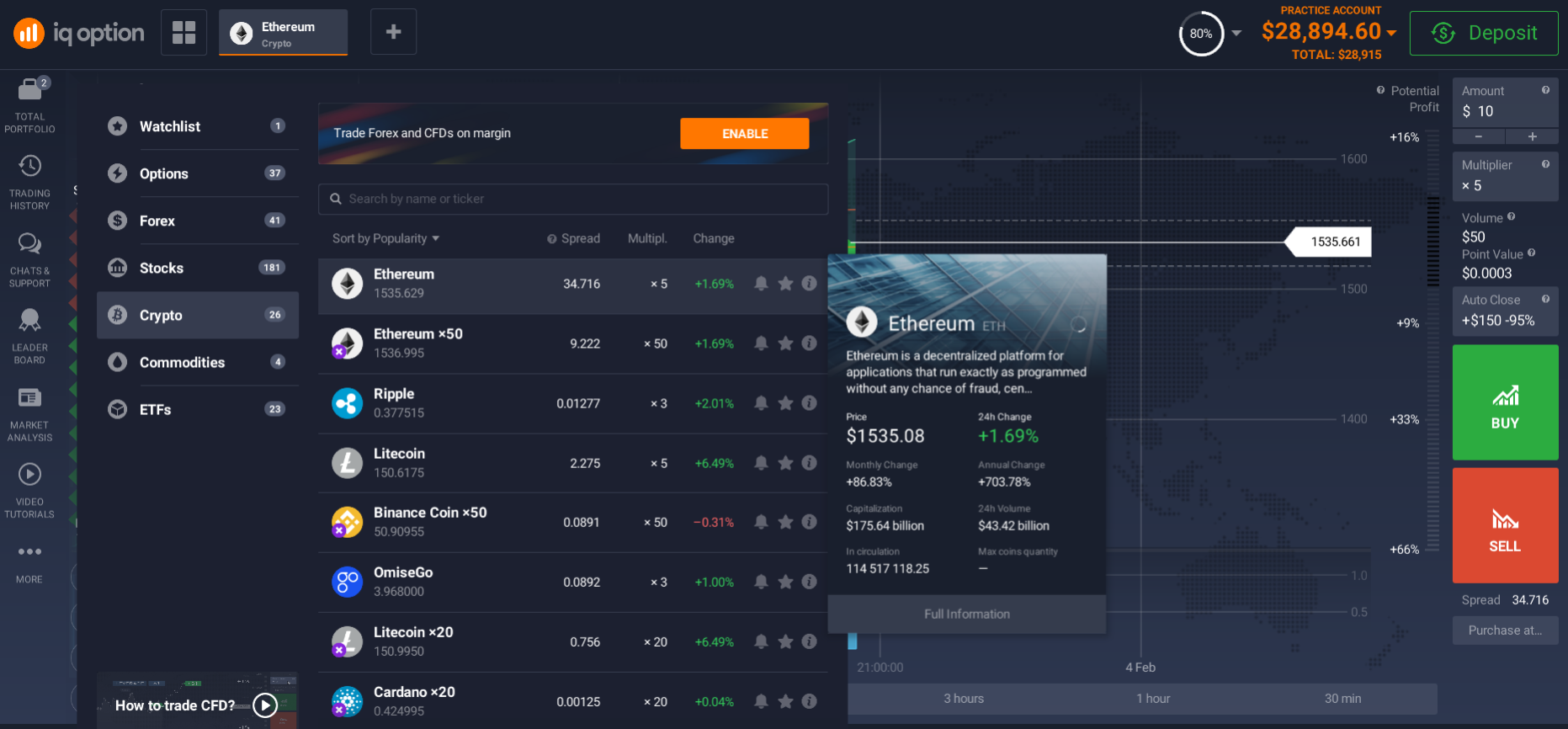
Task: Click the green BUY button
Action: pyautogui.click(x=1505, y=402)
